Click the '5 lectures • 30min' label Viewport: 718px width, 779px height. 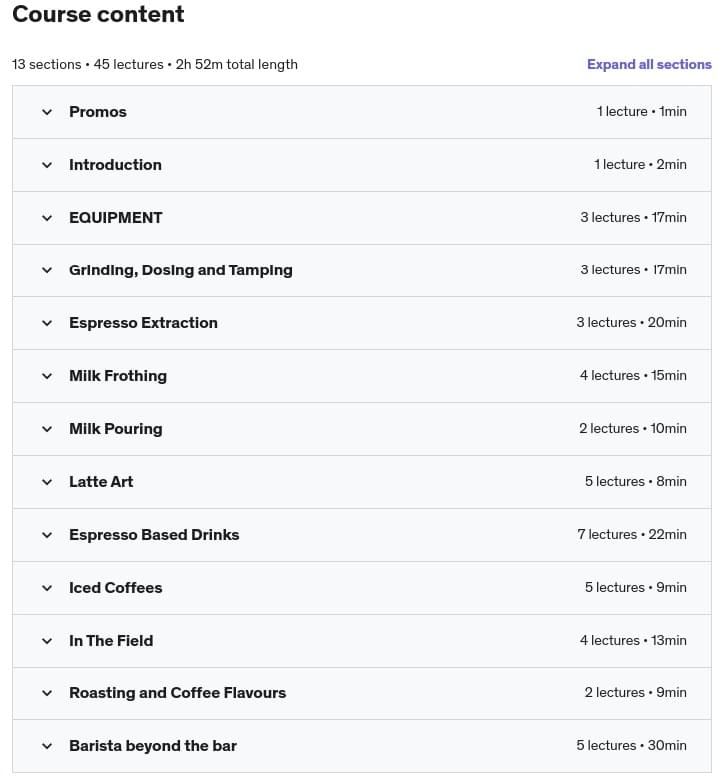coord(631,746)
